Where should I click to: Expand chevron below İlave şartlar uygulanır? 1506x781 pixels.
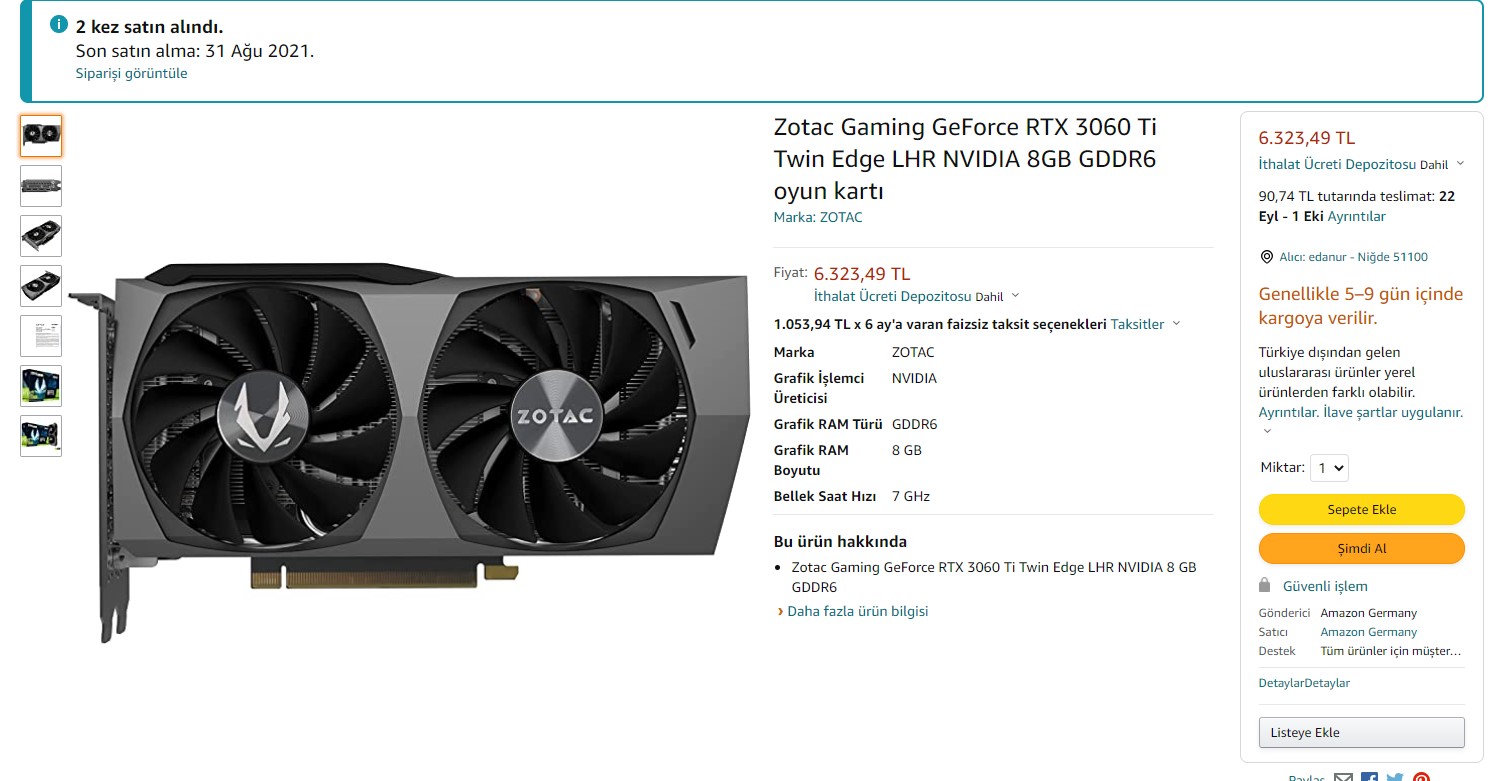[1267, 431]
